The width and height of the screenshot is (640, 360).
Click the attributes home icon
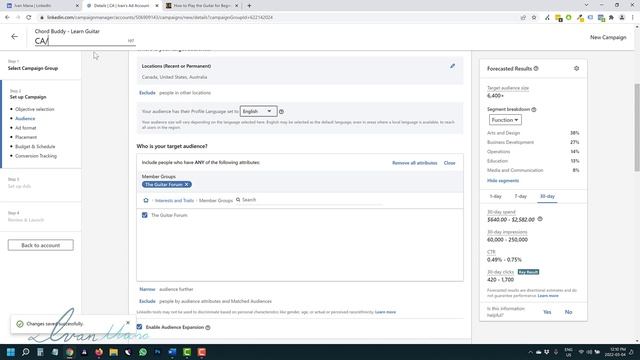[x=146, y=200]
